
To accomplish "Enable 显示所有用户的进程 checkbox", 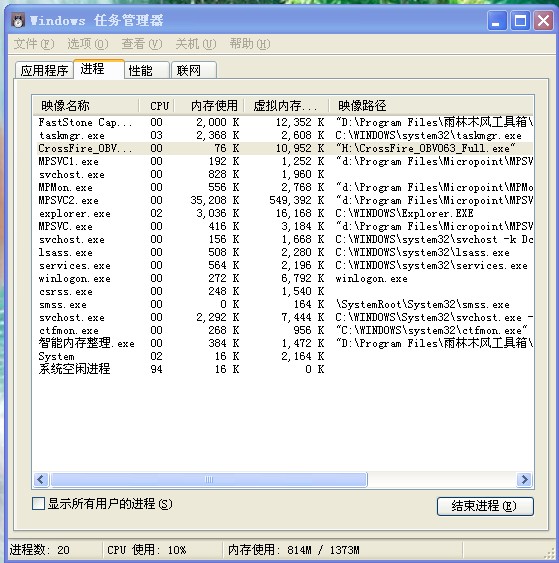I will (x=38, y=503).
